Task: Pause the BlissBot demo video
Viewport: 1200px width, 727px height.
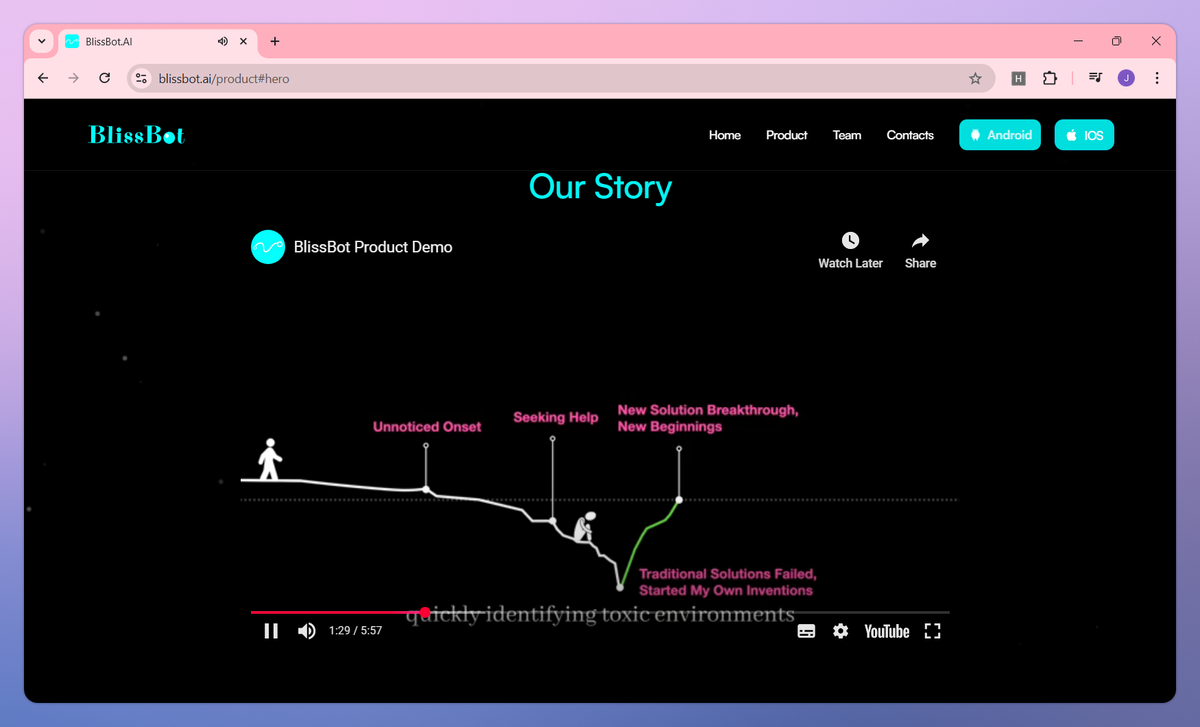Action: (x=271, y=631)
